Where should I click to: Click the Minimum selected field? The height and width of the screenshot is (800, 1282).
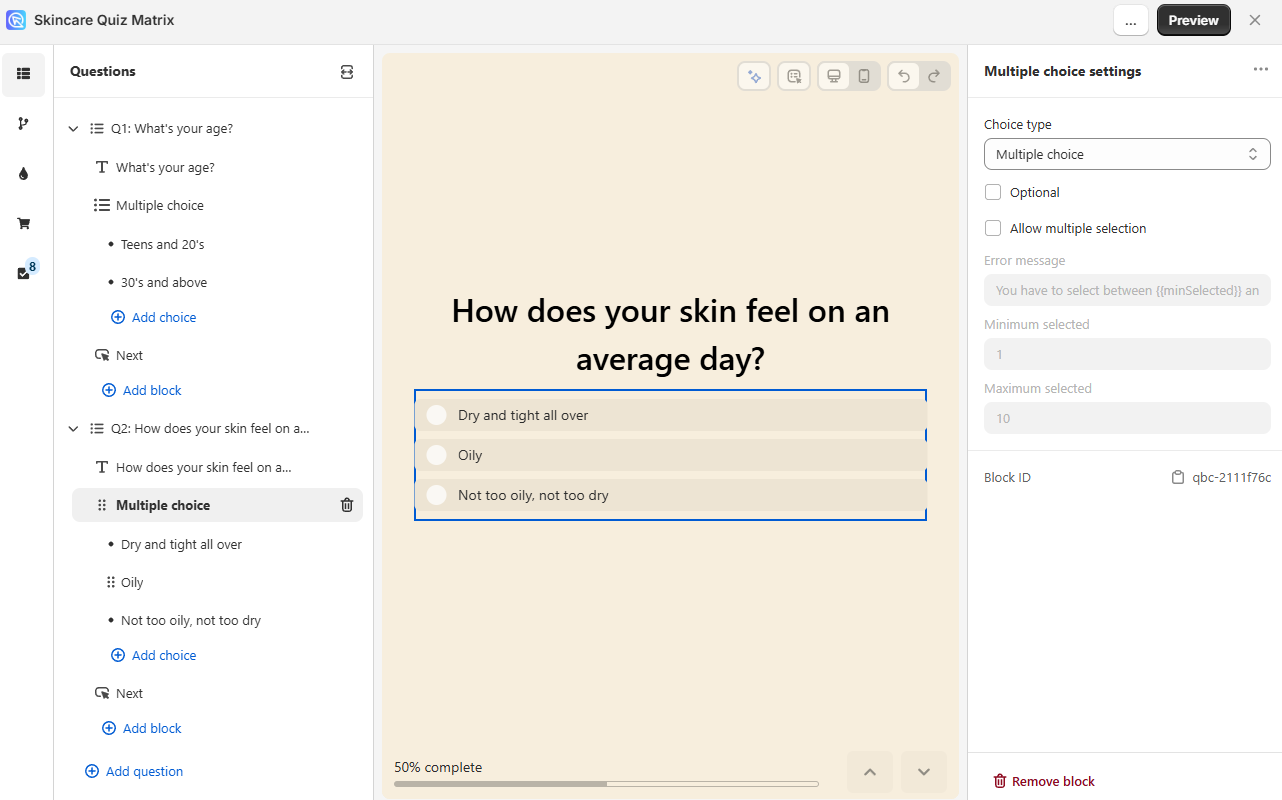(1127, 354)
